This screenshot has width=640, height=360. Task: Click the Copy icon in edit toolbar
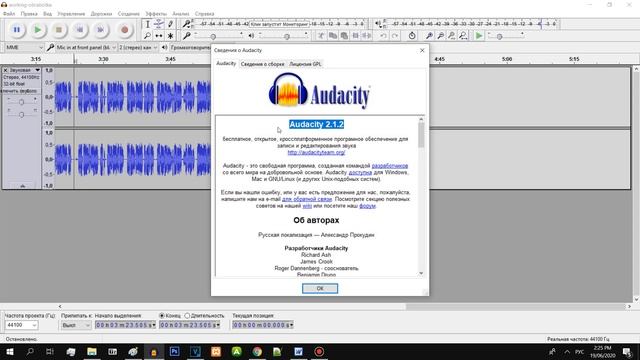[x=333, y=36]
